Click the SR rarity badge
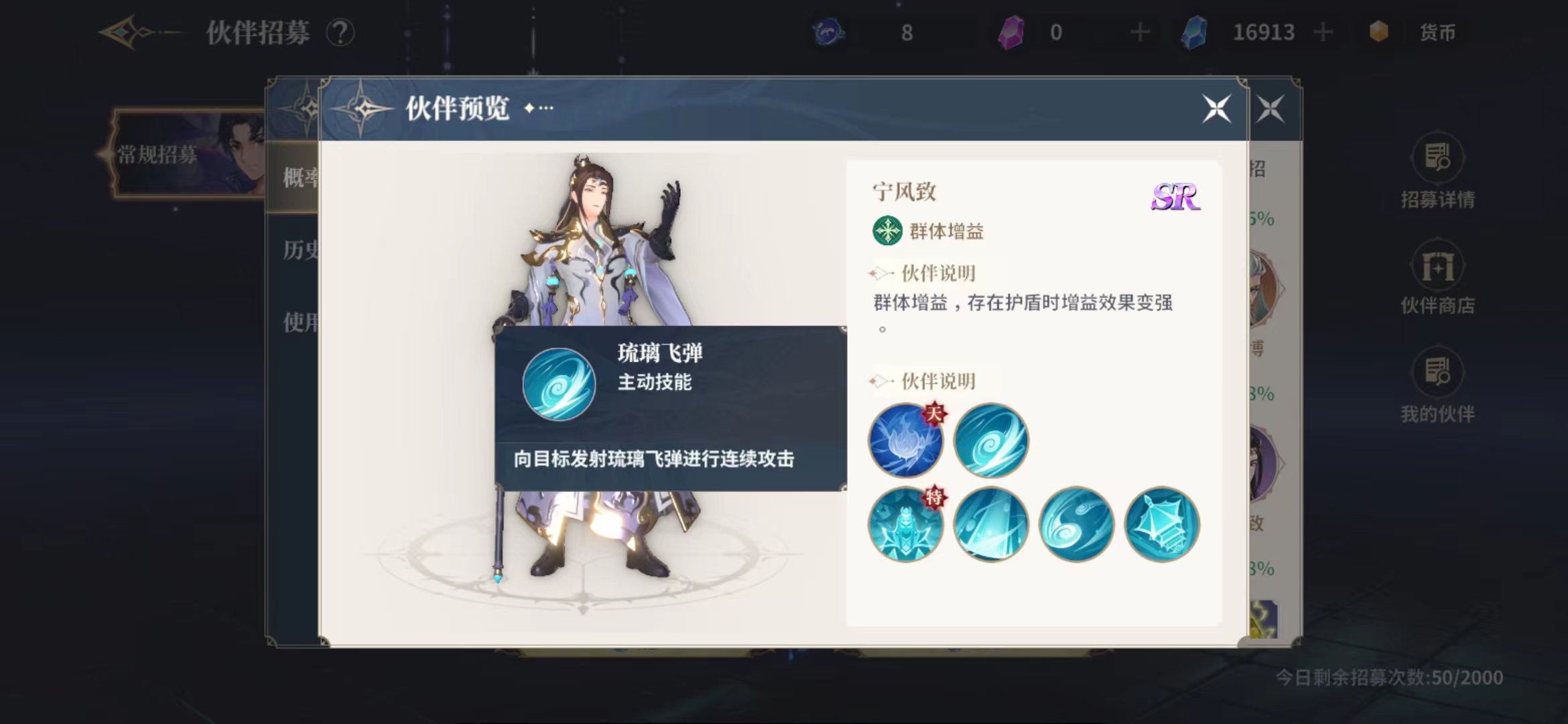 pyautogui.click(x=1175, y=196)
